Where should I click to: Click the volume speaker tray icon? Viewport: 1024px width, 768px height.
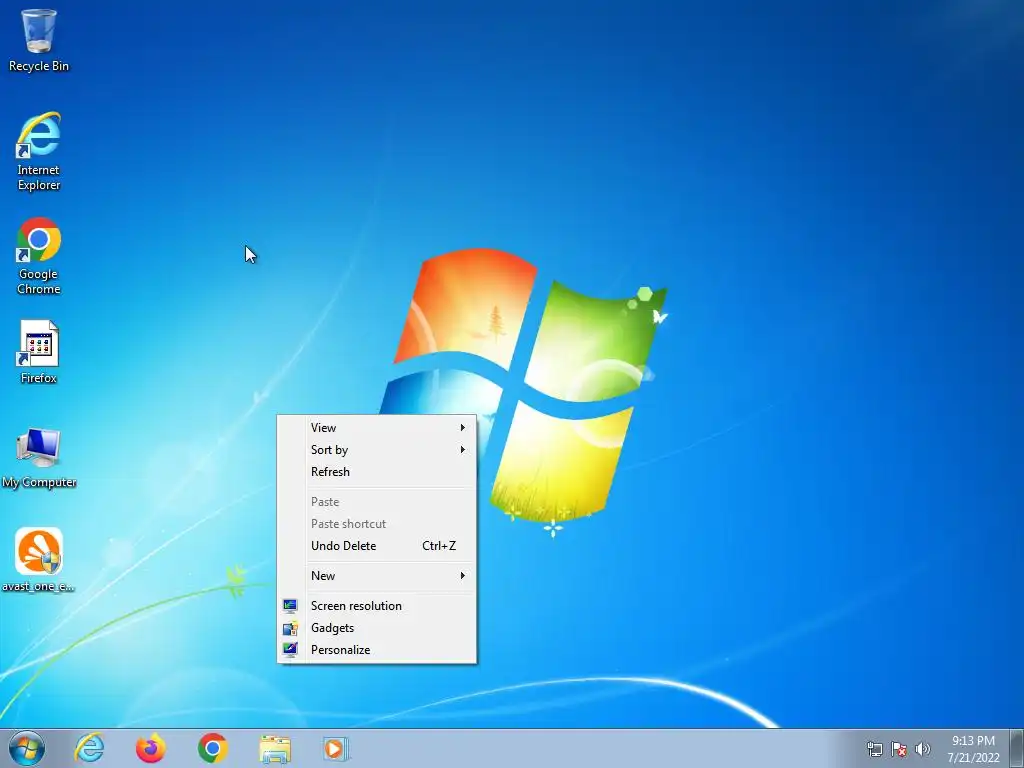[x=922, y=749]
